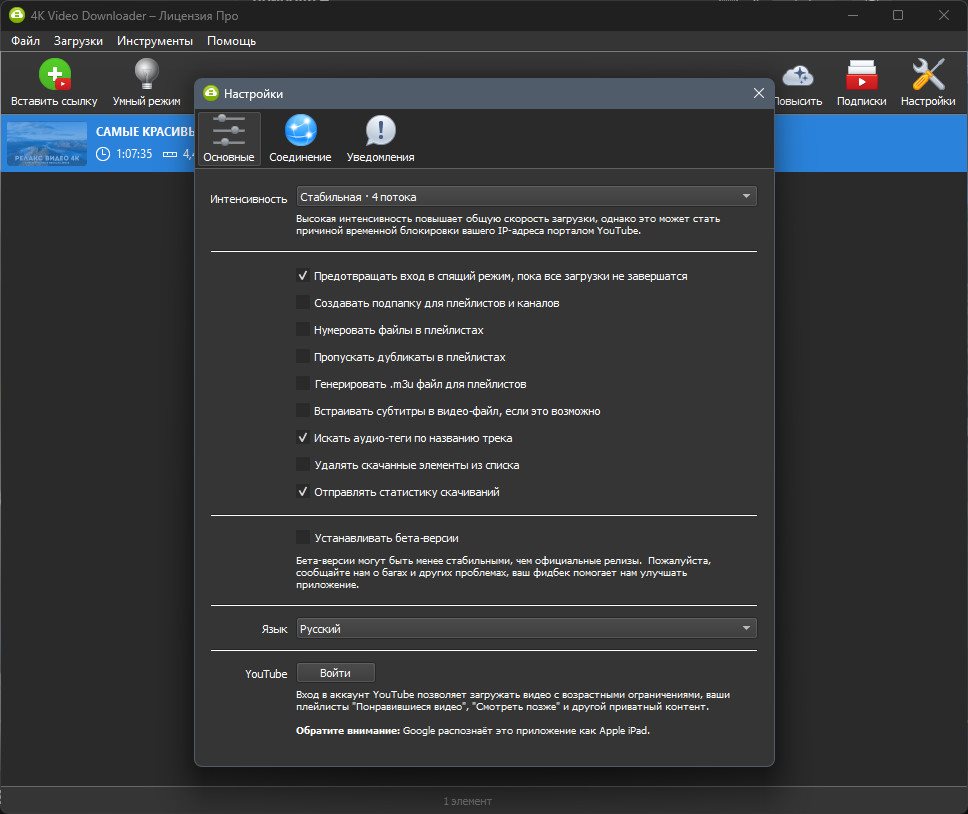Maximize the 4K Video Downloader window

[898, 15]
